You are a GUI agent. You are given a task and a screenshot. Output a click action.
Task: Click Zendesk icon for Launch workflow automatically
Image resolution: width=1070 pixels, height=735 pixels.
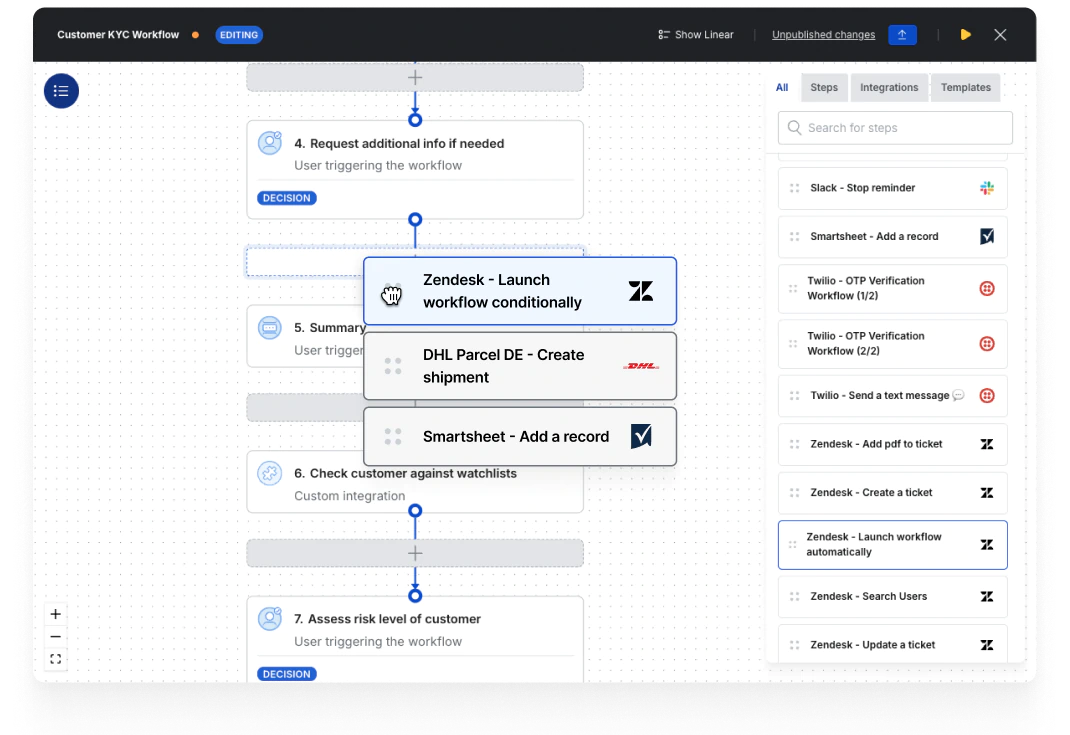pos(987,545)
